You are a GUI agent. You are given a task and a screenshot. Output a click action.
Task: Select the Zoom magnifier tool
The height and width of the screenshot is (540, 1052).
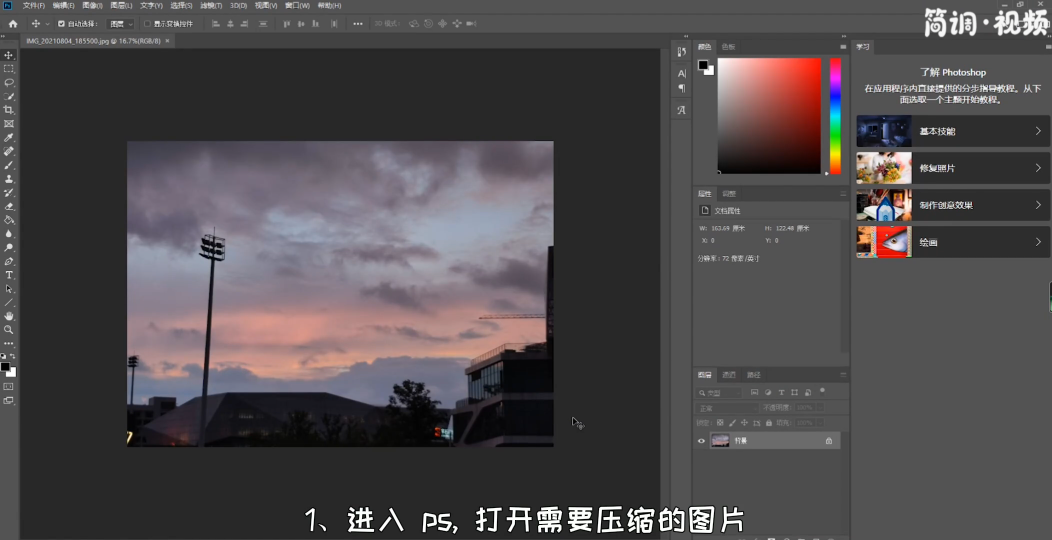tap(9, 329)
